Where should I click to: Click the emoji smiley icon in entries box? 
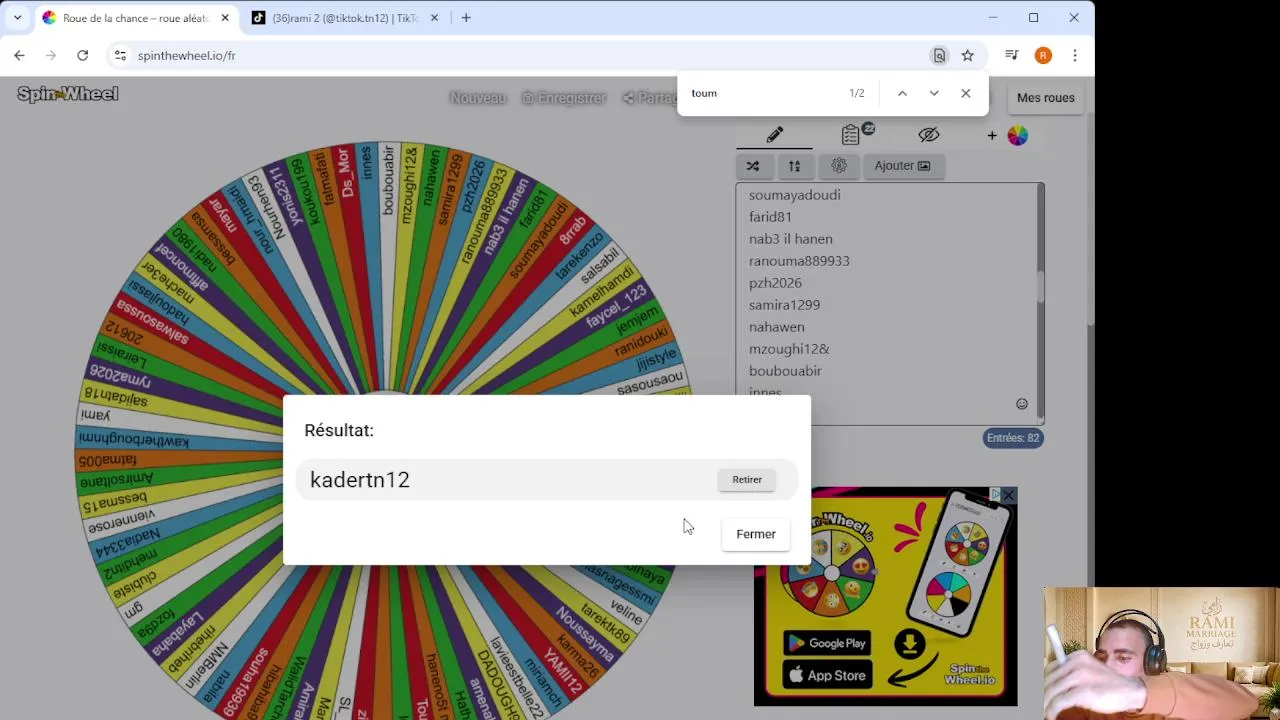coord(1022,404)
